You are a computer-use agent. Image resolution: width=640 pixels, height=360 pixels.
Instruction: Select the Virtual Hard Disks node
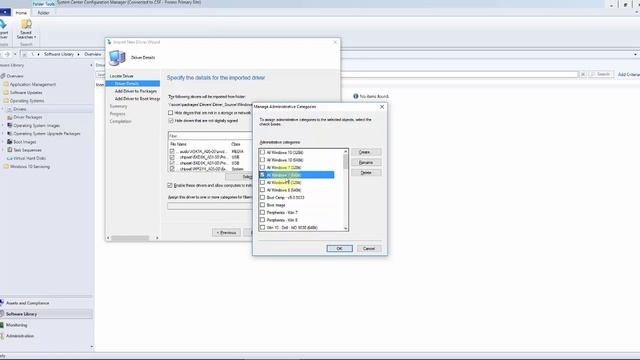pos(29,158)
